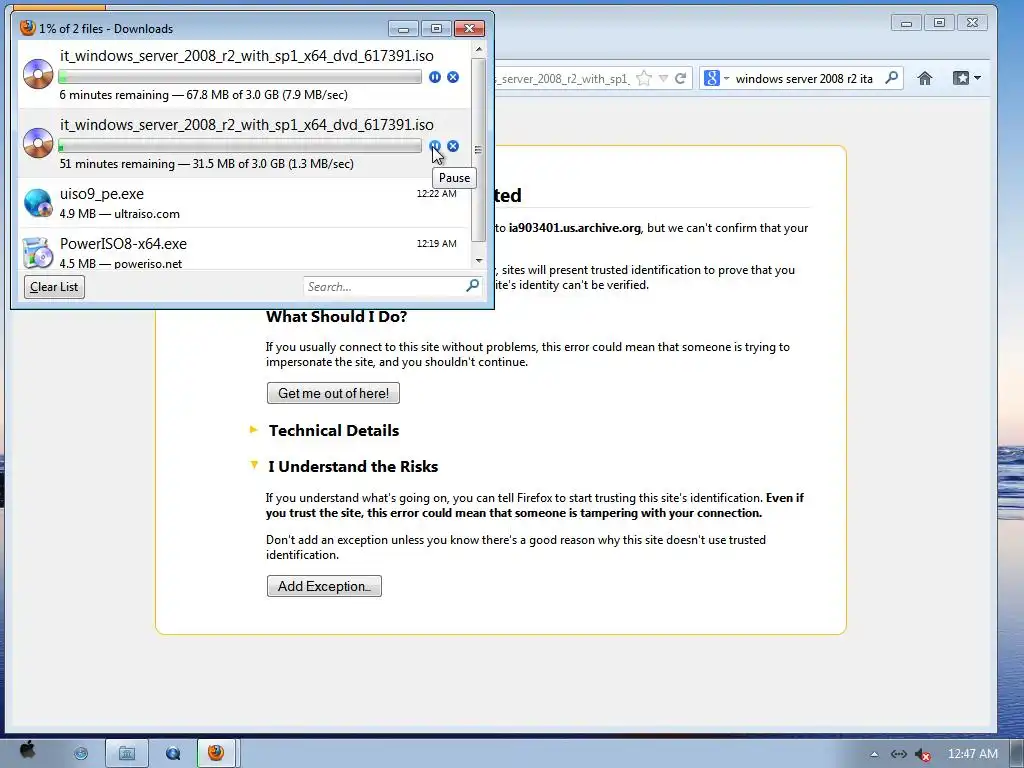Click the Downloads list scrollbar thumb
This screenshot has width=1024, height=768.
[479, 150]
